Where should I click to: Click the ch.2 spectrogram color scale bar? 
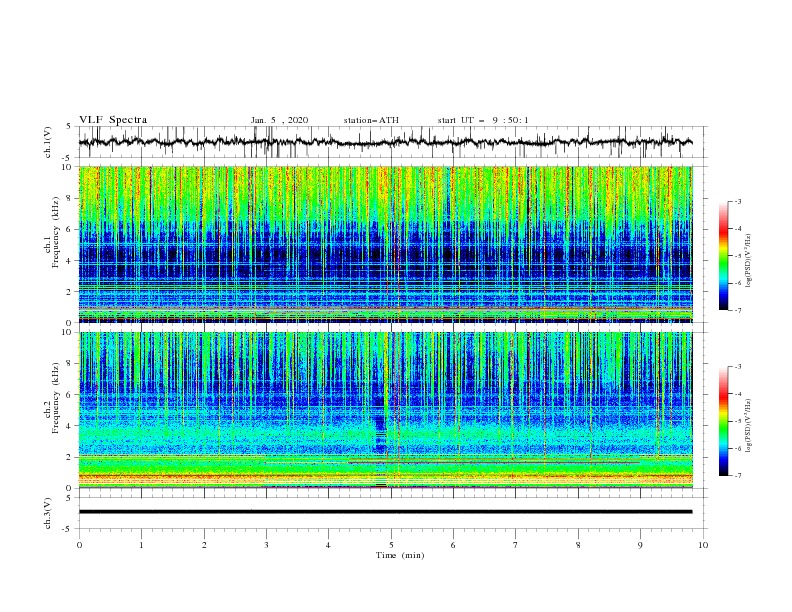[x=723, y=421]
